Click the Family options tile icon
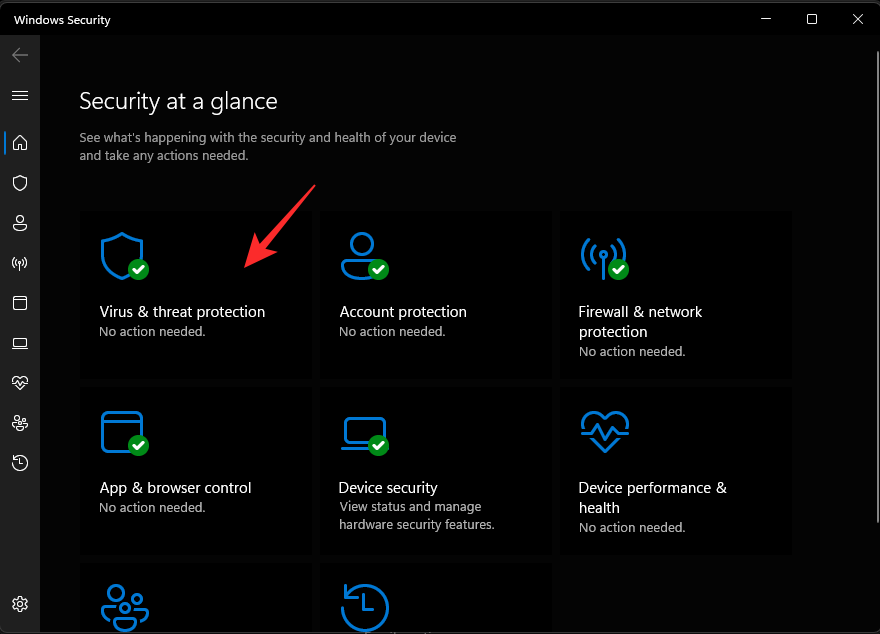This screenshot has height=634, width=880. 125,606
